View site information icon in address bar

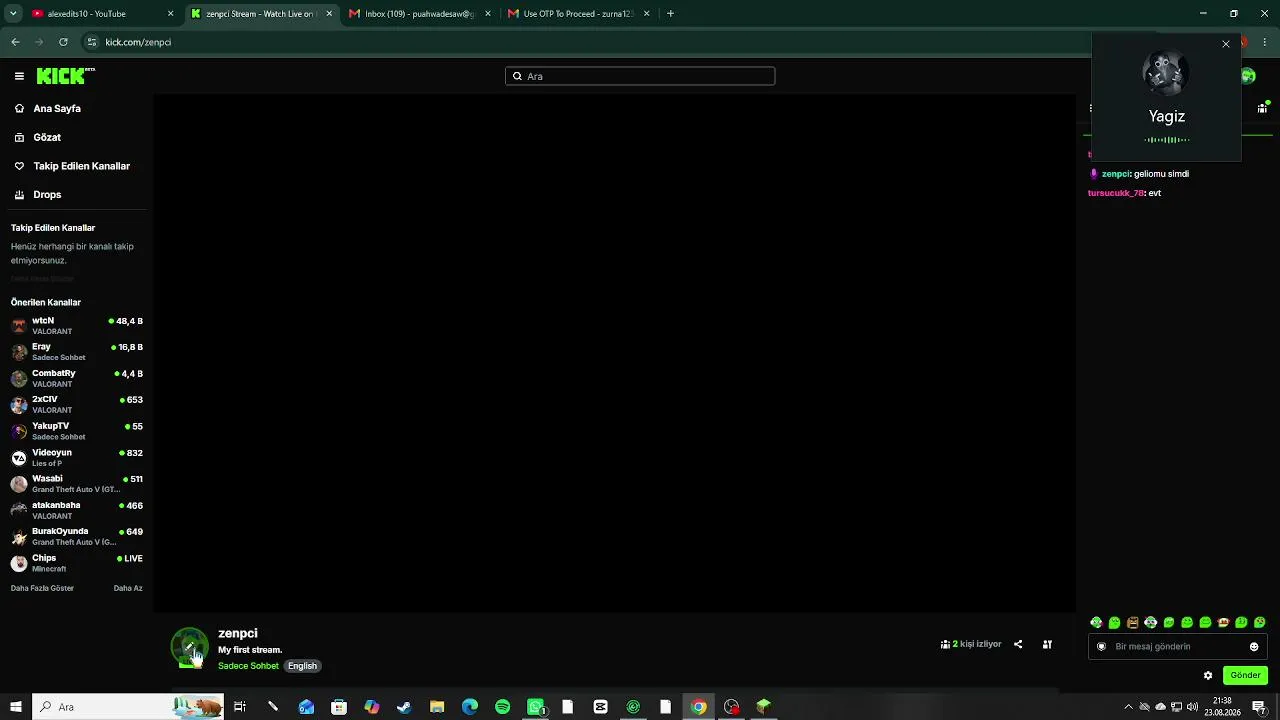pyautogui.click(x=92, y=42)
